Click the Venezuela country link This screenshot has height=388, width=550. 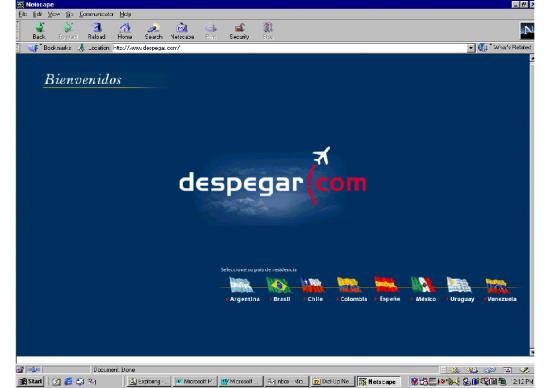coord(502,299)
